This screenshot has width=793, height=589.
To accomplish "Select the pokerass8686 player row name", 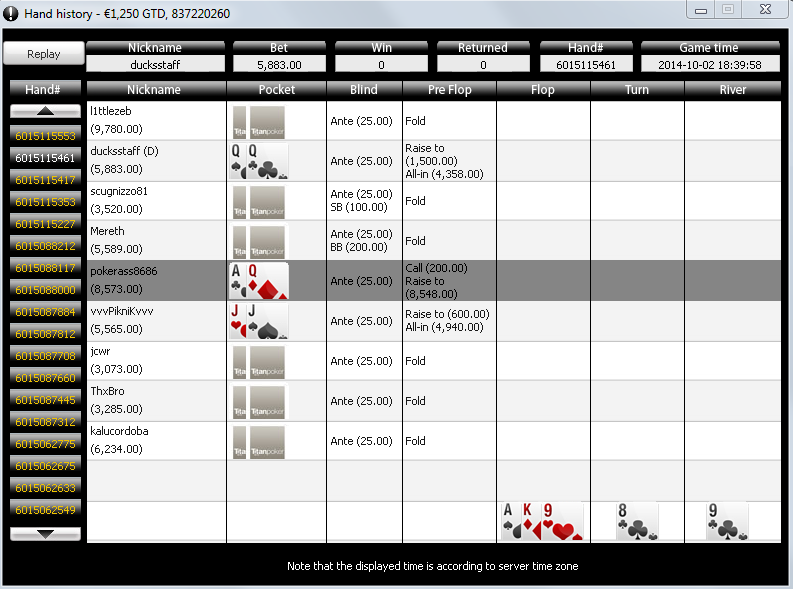I will (x=124, y=271).
